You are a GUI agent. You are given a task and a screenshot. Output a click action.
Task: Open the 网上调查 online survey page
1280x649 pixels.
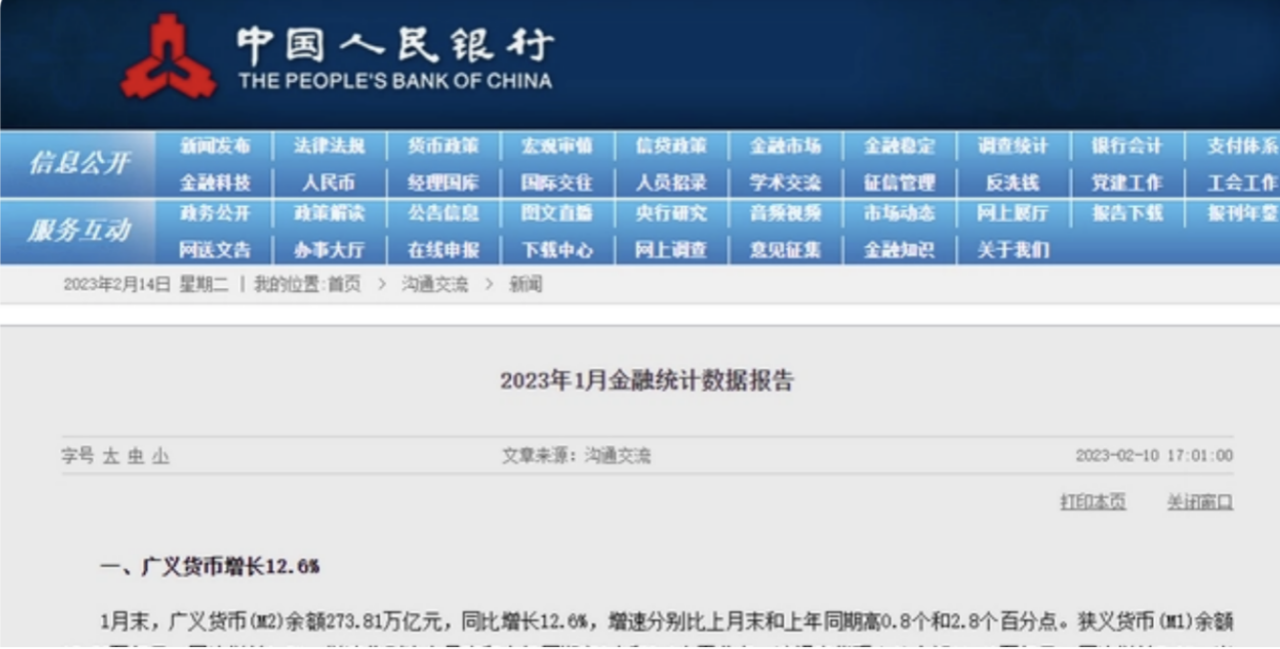click(x=670, y=250)
